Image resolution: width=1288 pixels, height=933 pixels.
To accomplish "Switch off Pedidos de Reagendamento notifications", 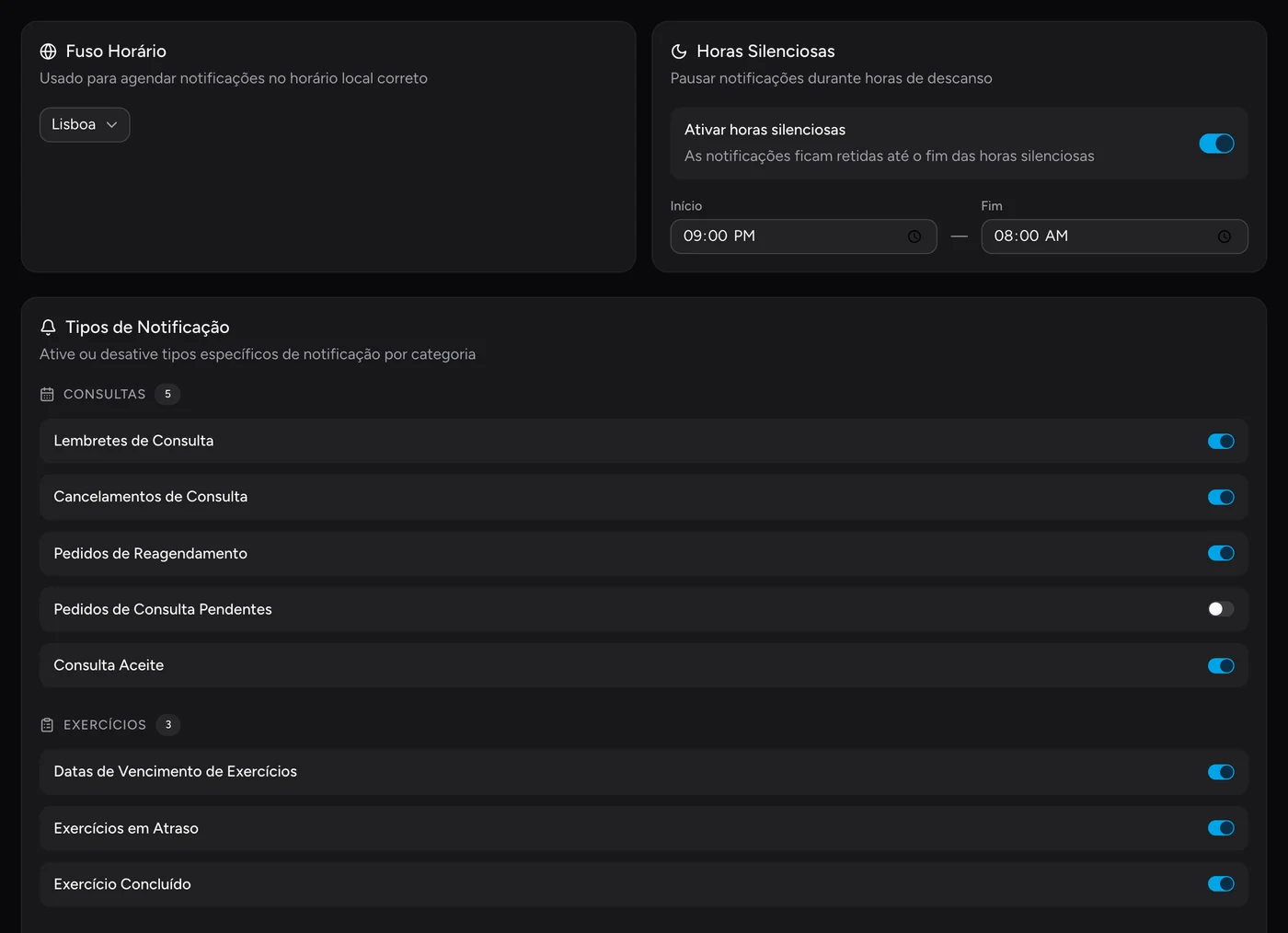I will [1221, 553].
